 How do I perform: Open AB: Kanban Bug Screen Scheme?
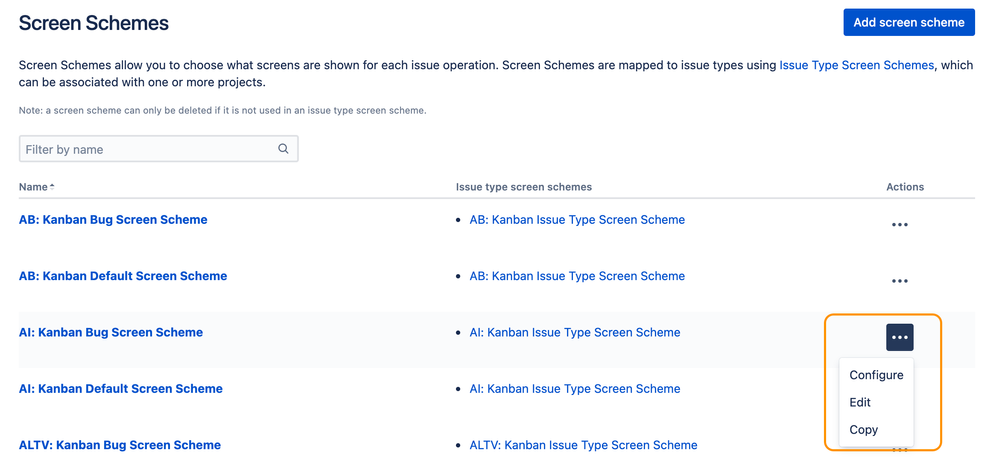coord(113,220)
